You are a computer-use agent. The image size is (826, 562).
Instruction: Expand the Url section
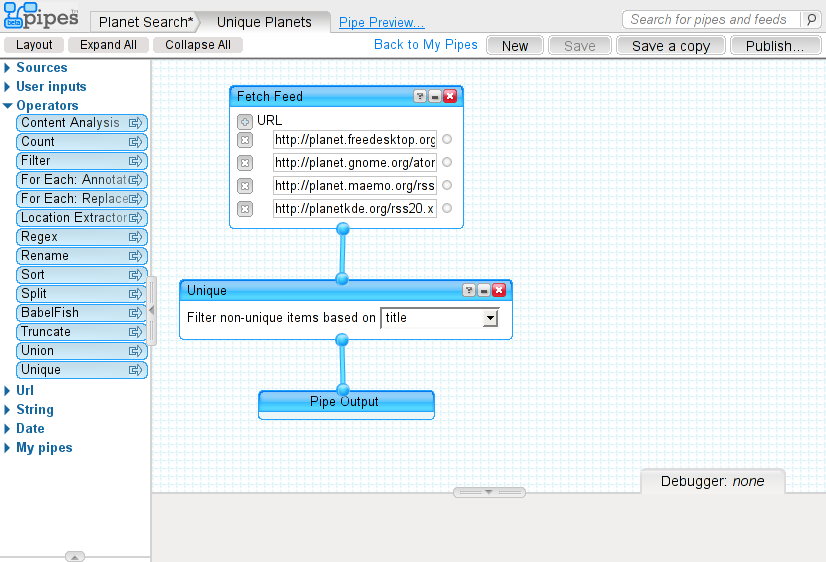tap(7, 391)
